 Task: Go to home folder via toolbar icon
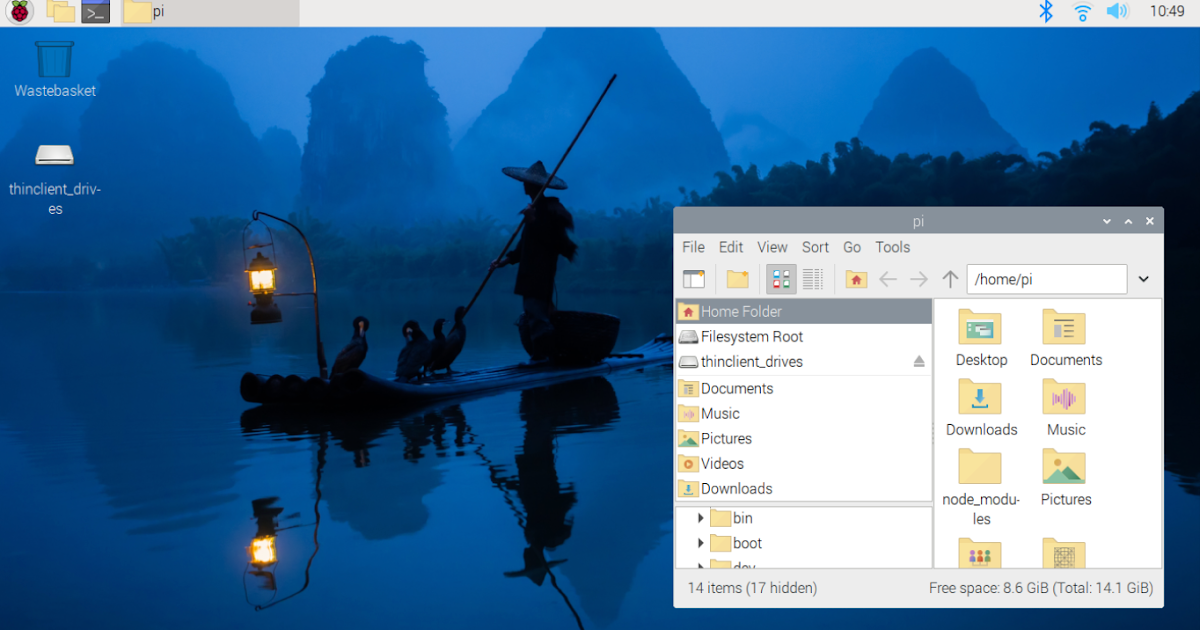[x=856, y=279]
